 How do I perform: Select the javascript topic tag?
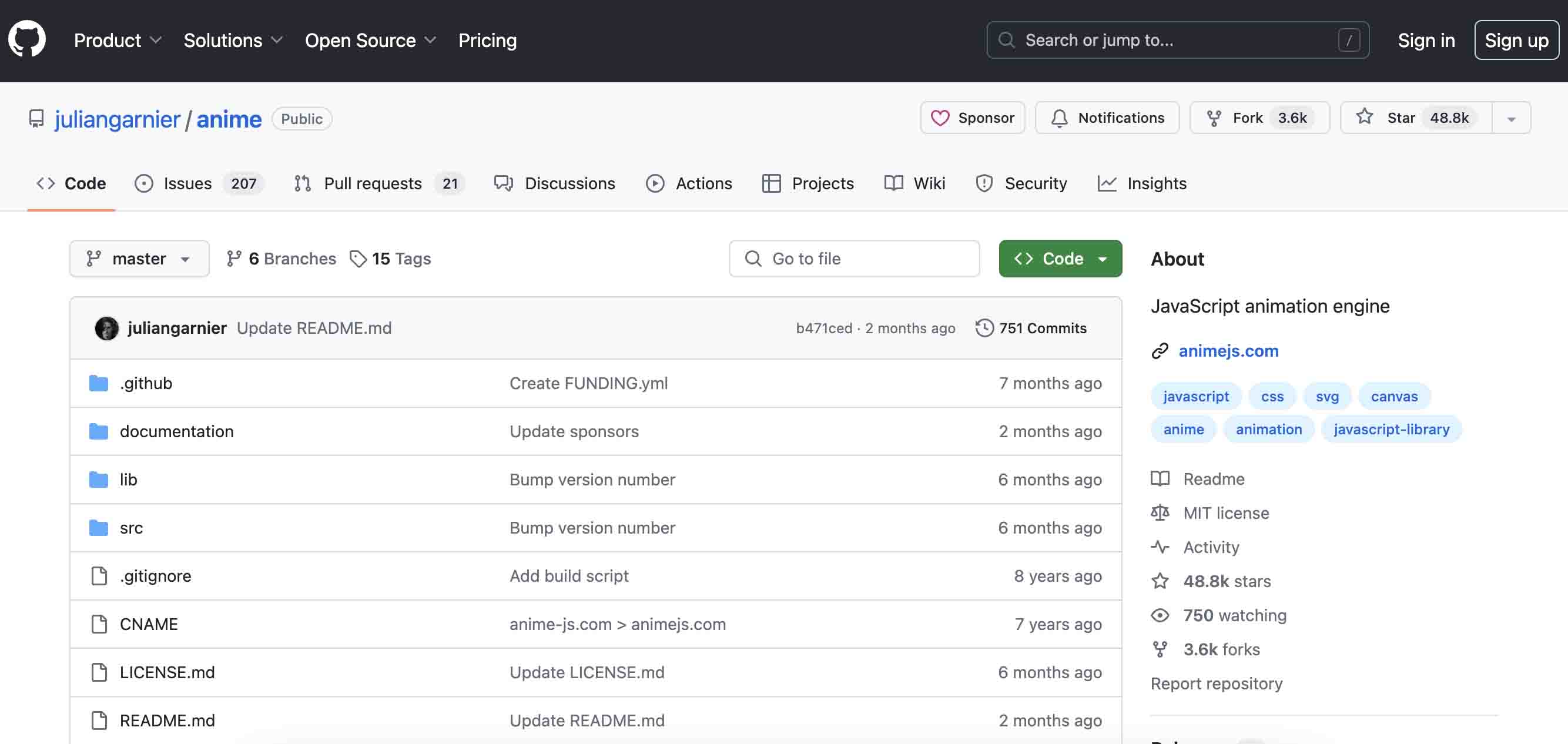[x=1195, y=396]
